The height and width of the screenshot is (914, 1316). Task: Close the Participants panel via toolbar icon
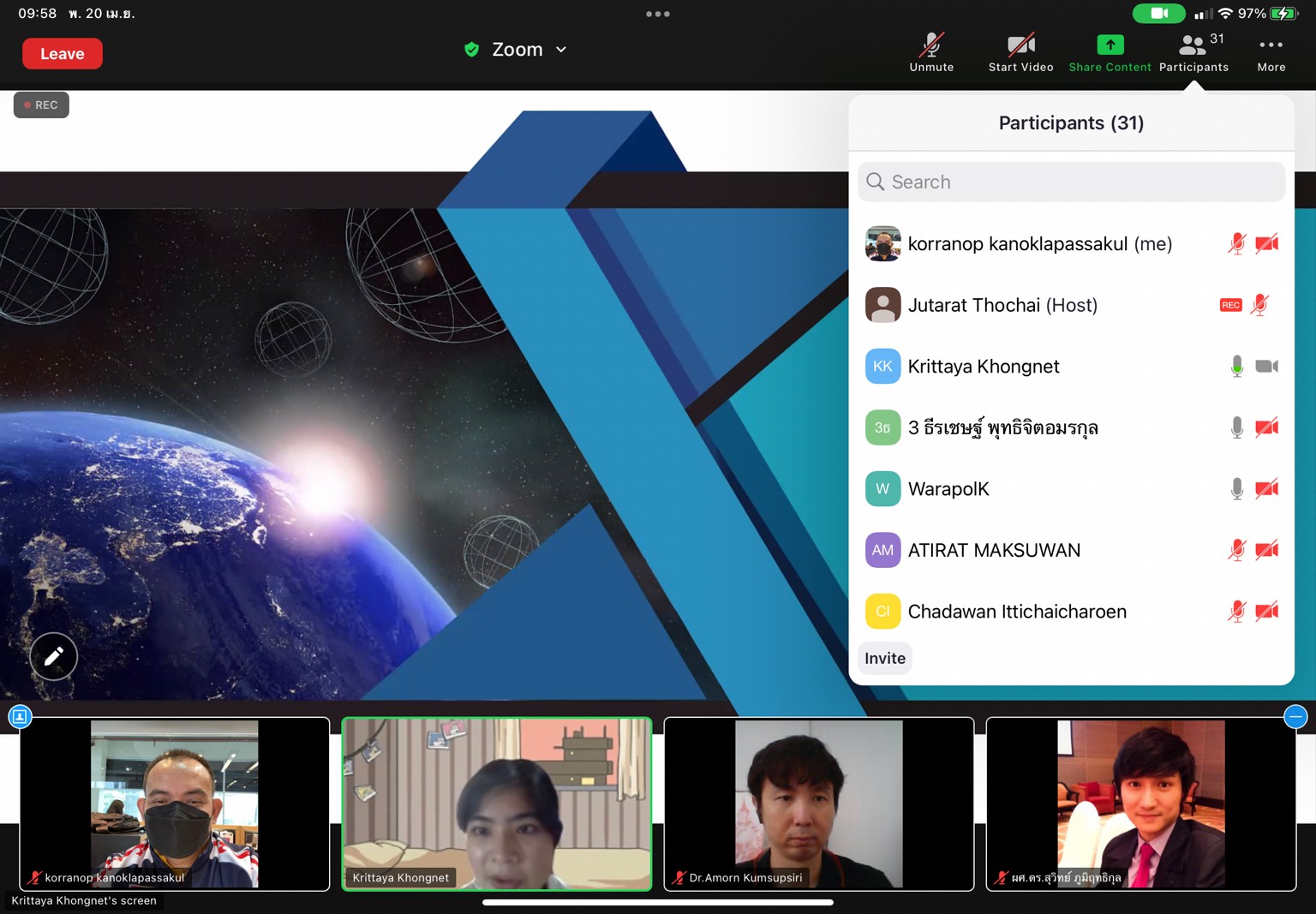tap(1193, 52)
